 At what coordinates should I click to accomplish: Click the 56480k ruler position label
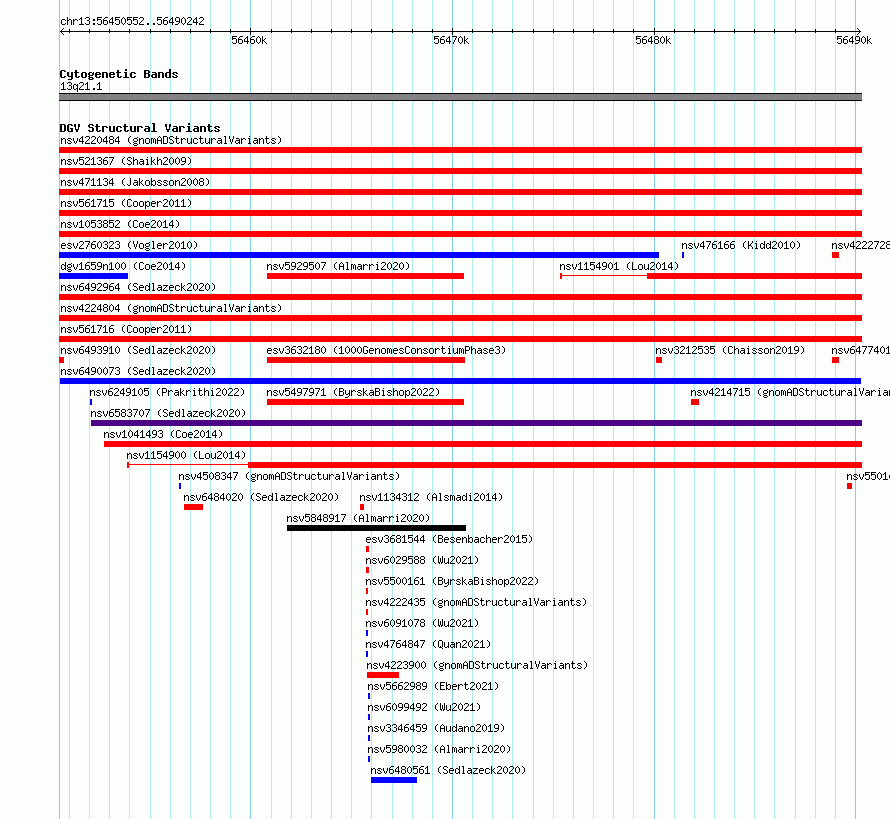pos(653,40)
